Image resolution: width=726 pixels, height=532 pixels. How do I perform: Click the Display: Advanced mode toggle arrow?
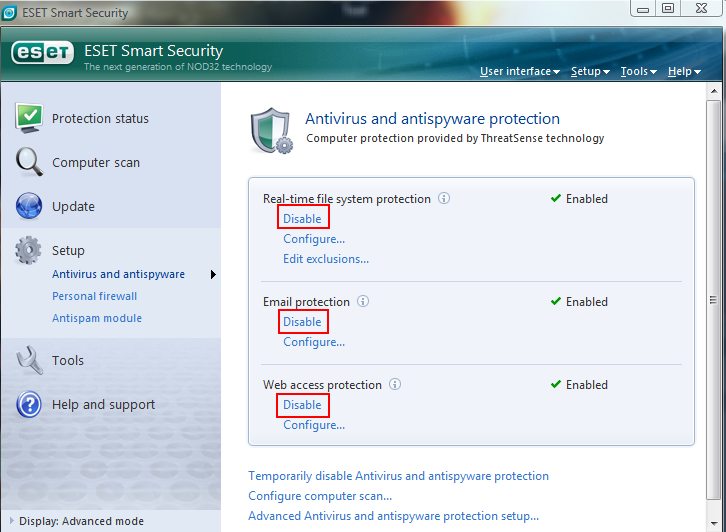click(10, 521)
